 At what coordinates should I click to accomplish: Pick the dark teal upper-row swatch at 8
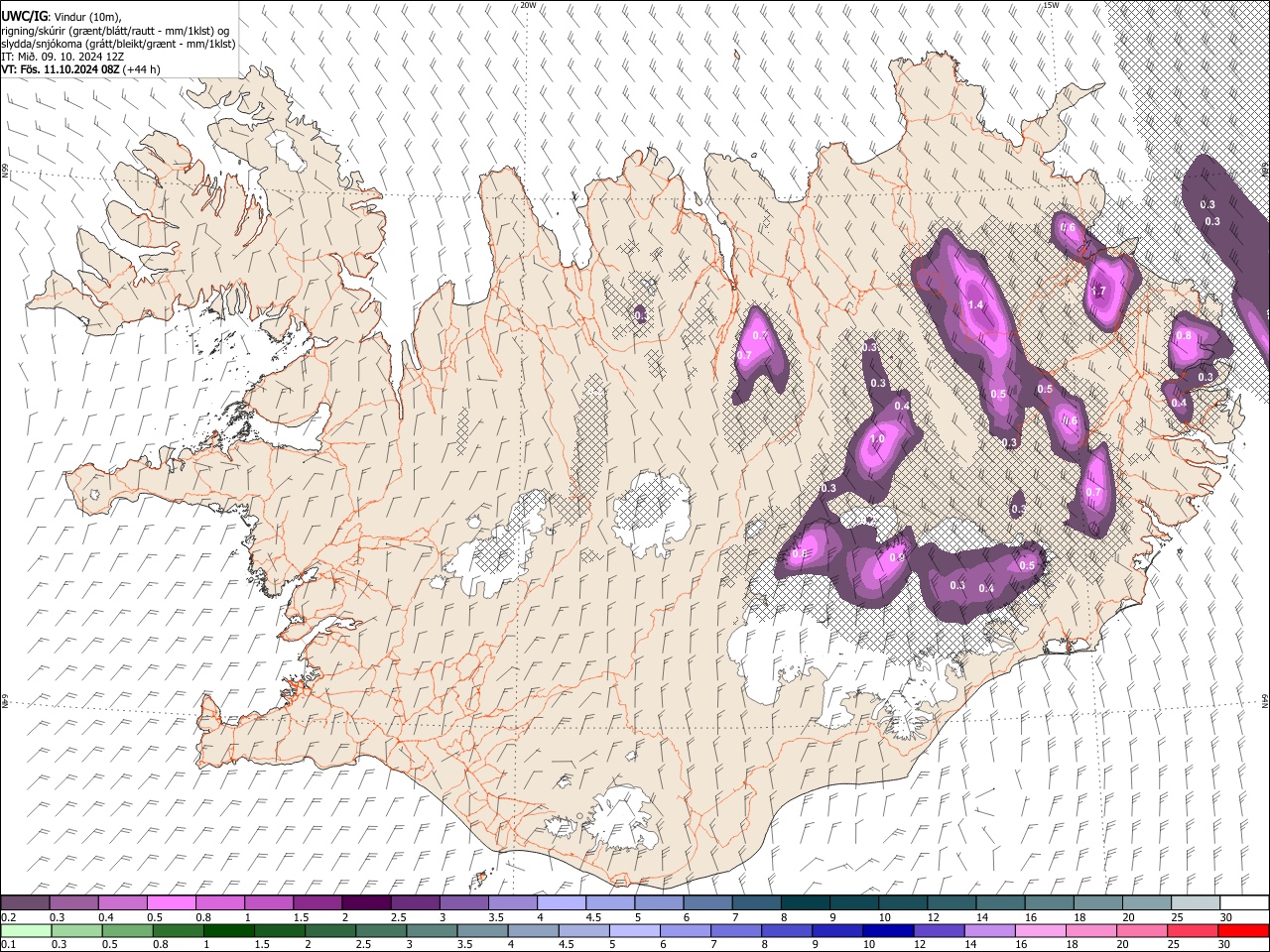805,903
